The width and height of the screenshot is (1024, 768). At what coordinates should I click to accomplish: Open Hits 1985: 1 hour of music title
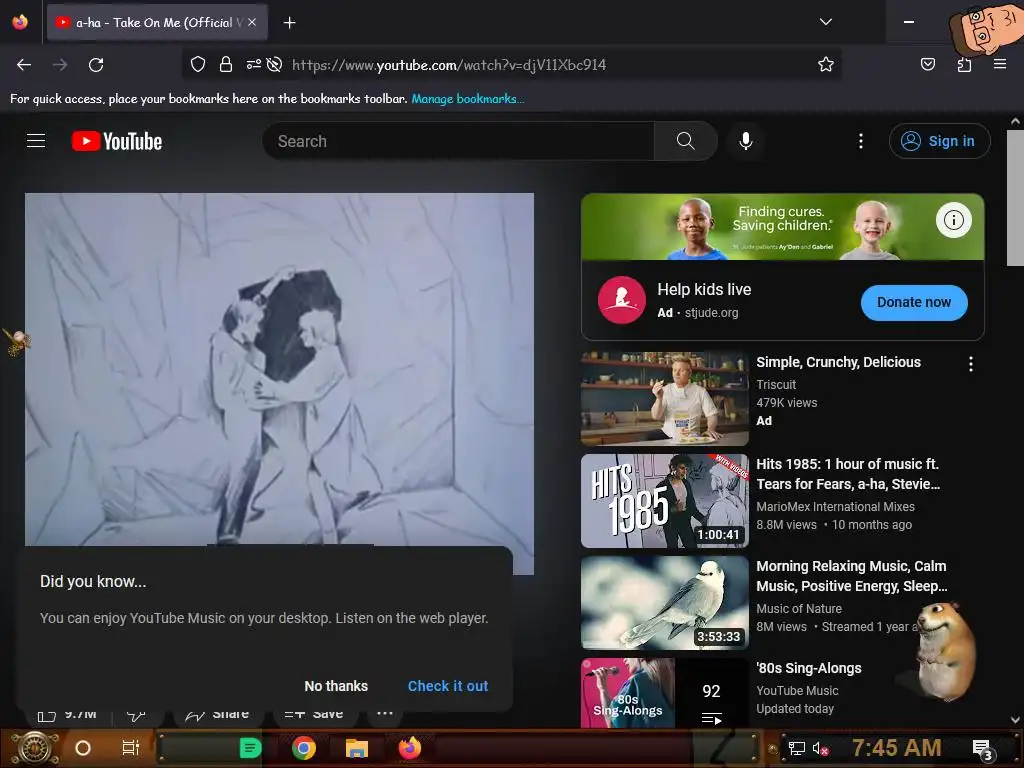click(848, 474)
